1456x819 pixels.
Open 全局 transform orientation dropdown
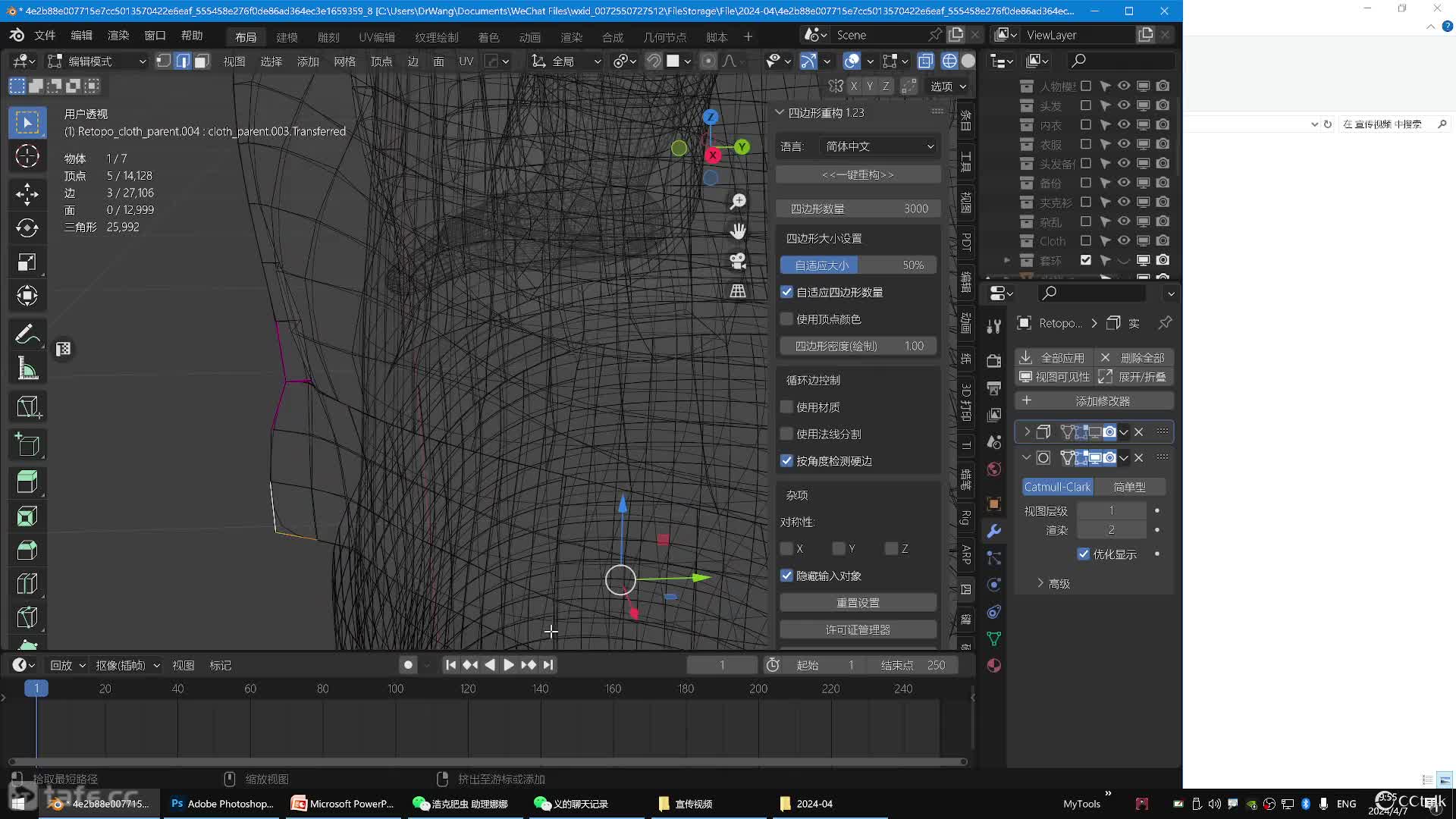566,61
